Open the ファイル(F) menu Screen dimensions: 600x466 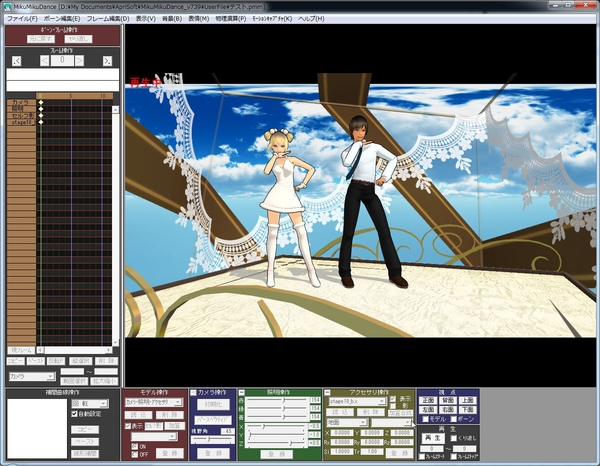(22, 18)
